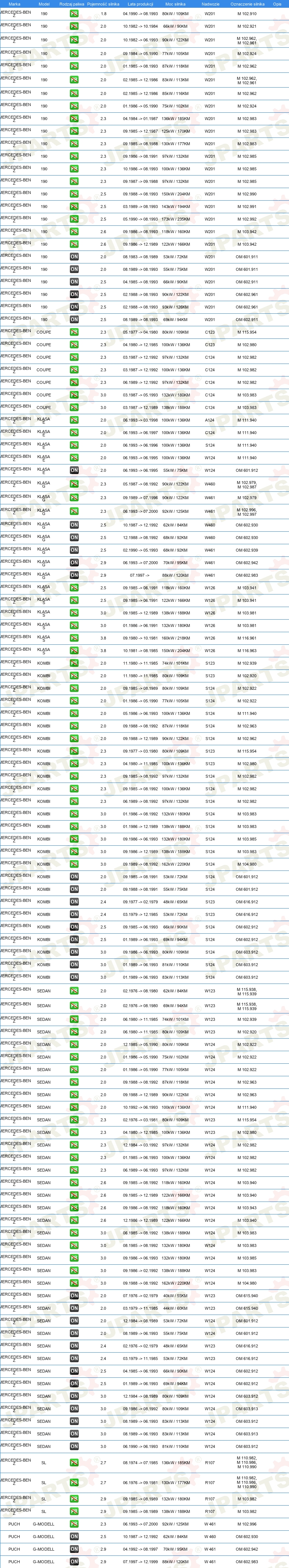Click the Rodzaj paliwa column header

72,4
